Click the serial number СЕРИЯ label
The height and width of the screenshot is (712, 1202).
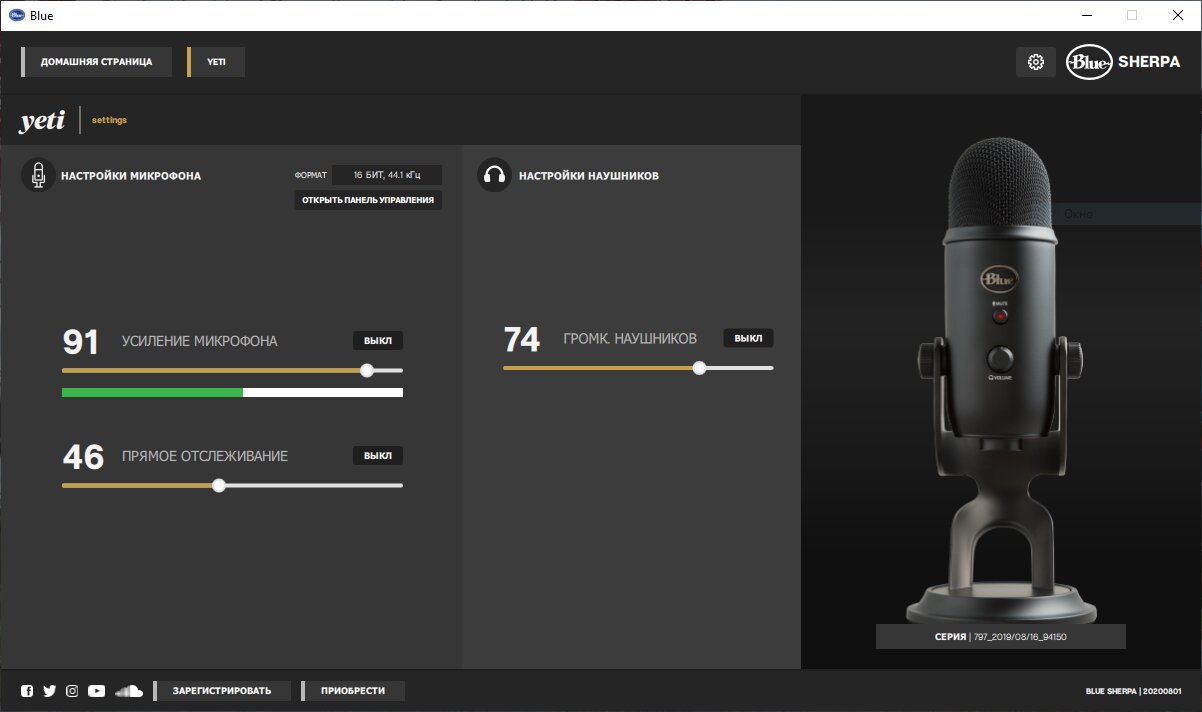1000,637
